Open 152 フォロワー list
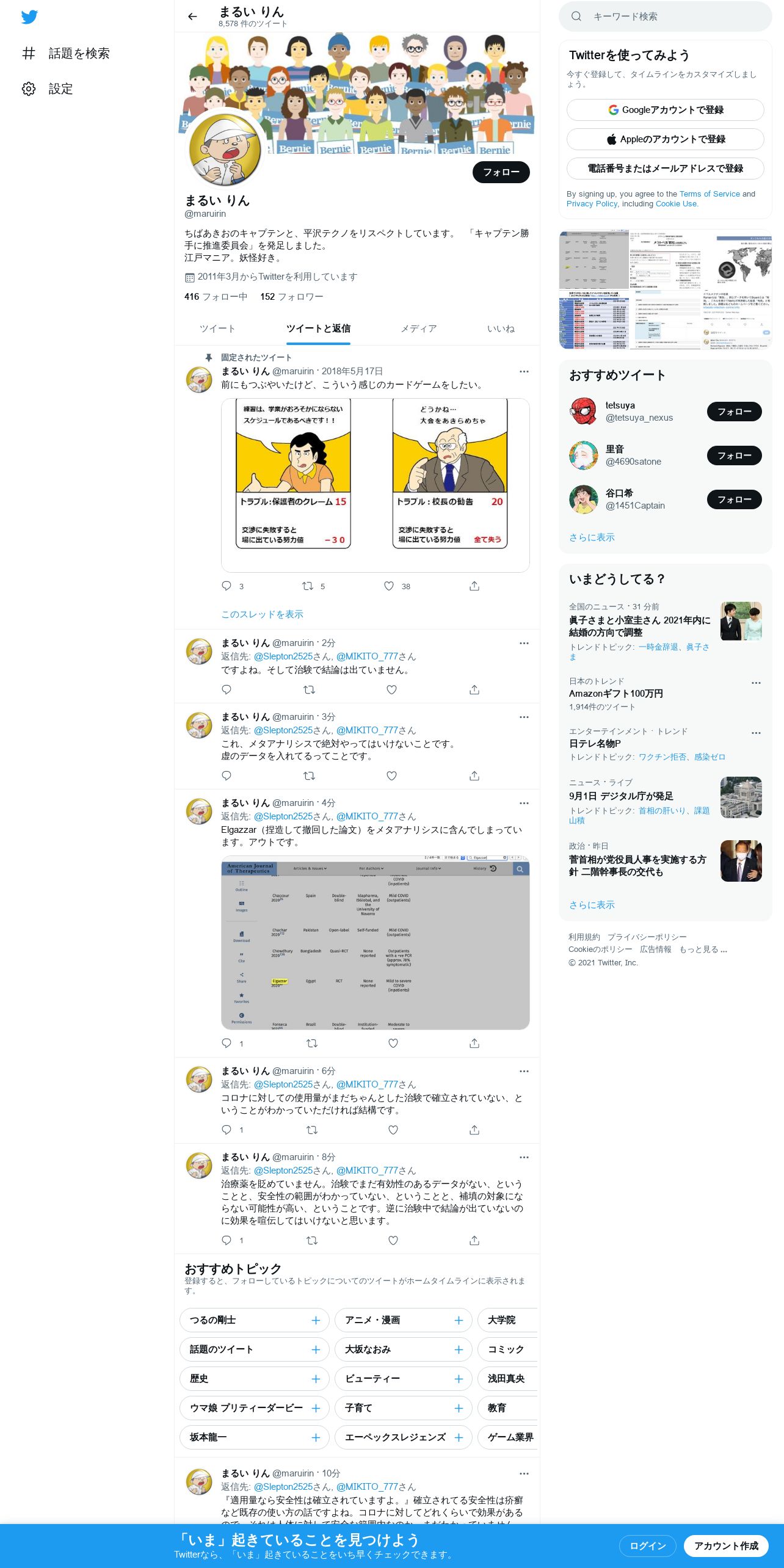Screen dimensions: 784x1568 point(292,297)
